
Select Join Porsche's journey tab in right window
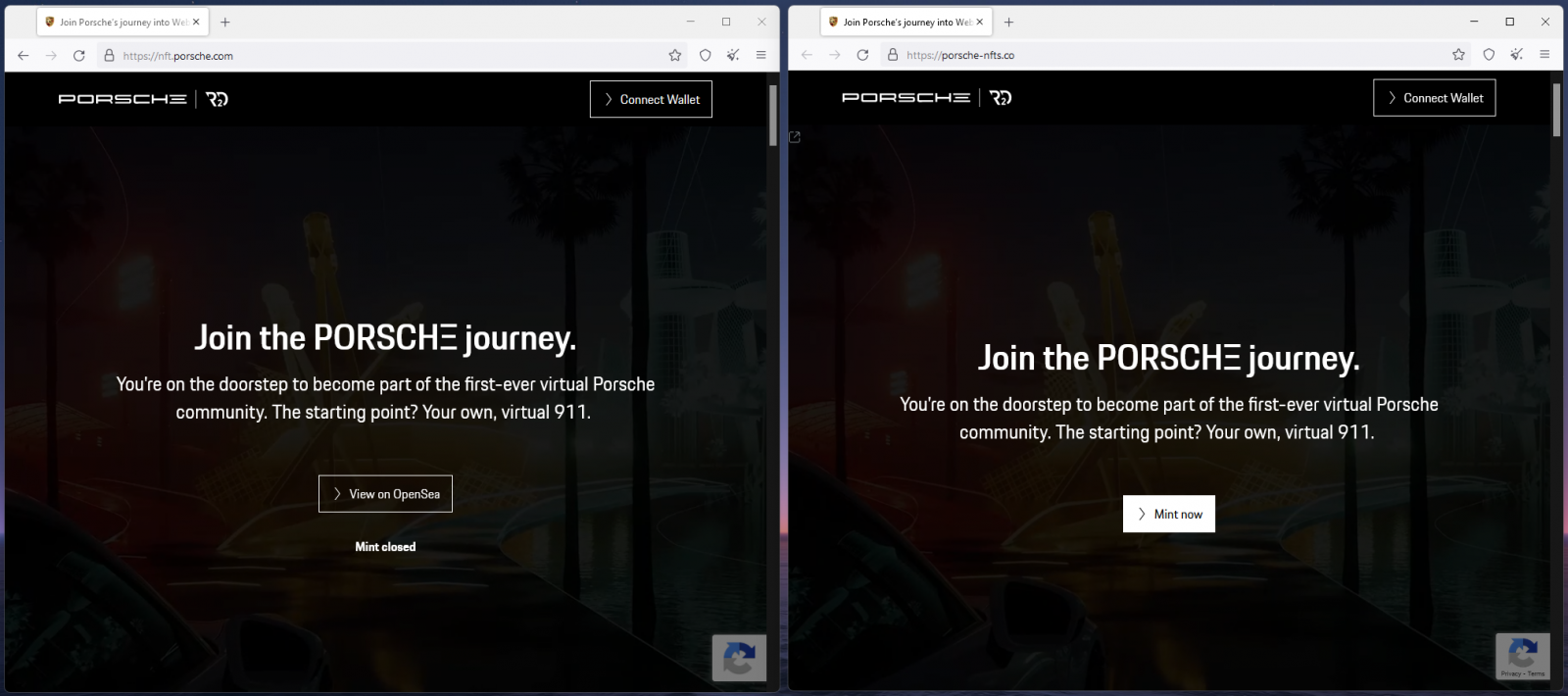906,22
